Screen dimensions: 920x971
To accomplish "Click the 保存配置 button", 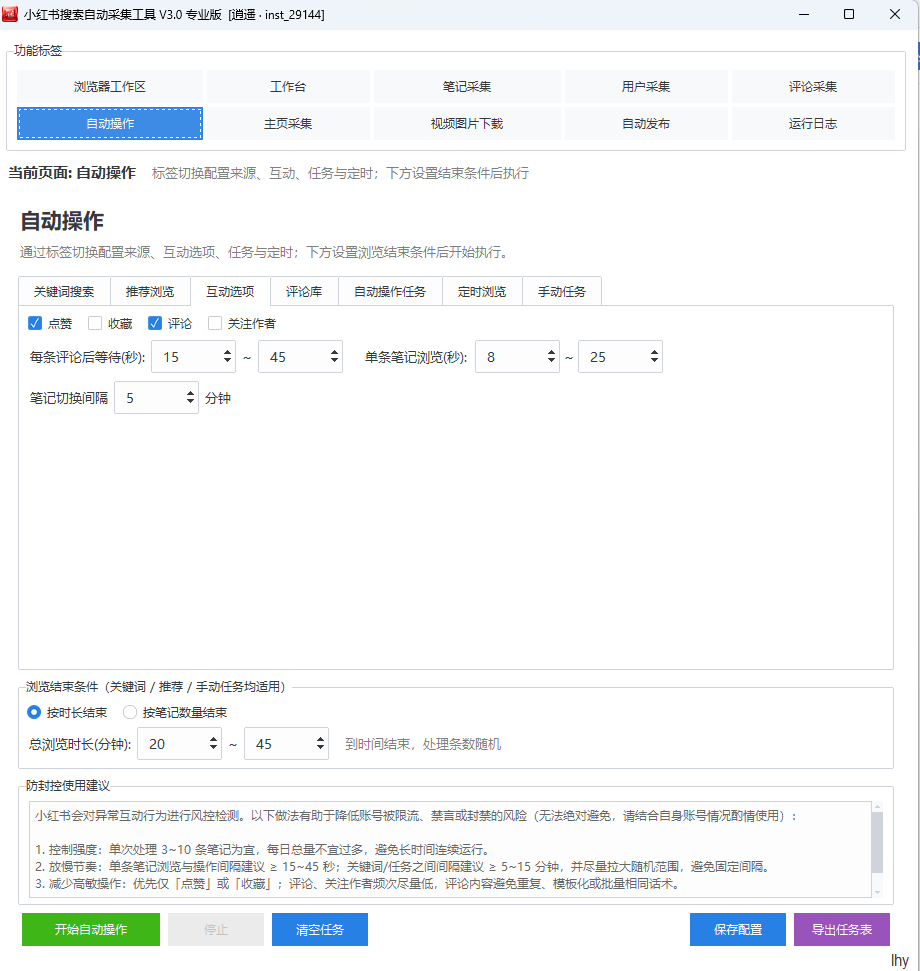I will click(738, 929).
